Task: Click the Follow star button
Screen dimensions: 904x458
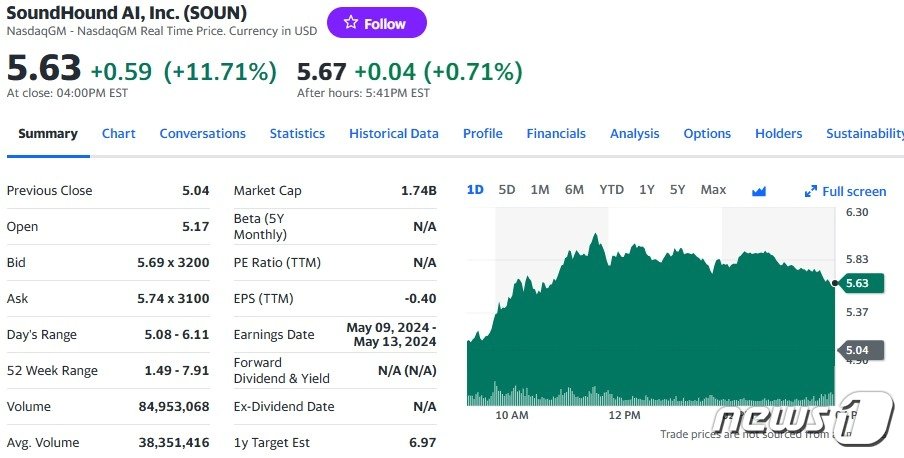Action: tap(376, 23)
